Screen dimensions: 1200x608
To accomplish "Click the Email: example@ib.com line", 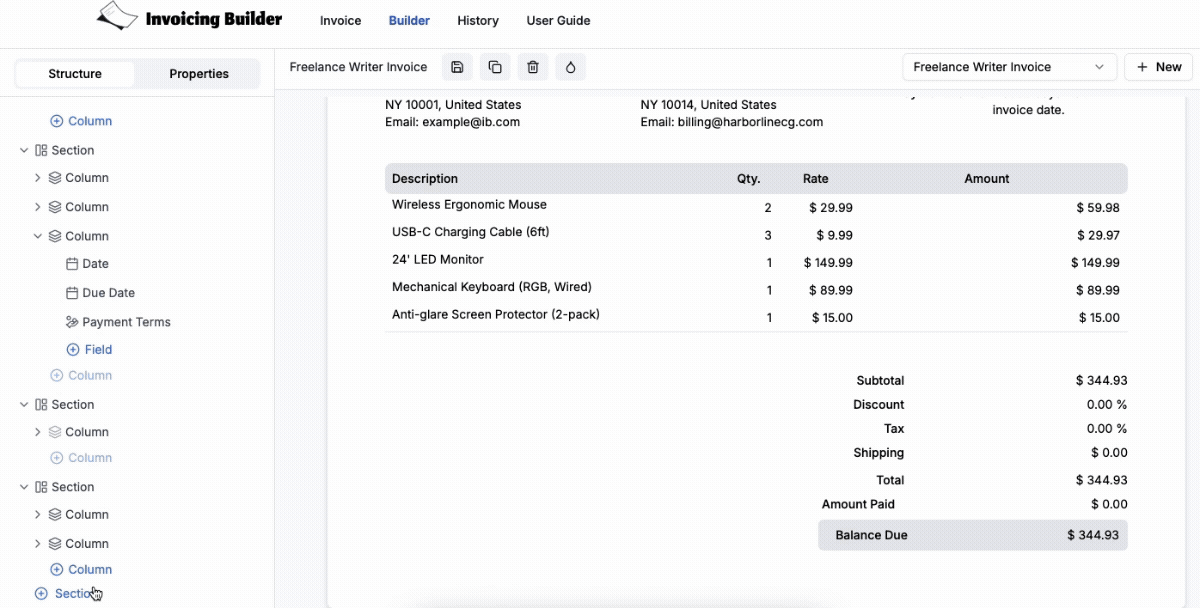I will coord(452,122).
